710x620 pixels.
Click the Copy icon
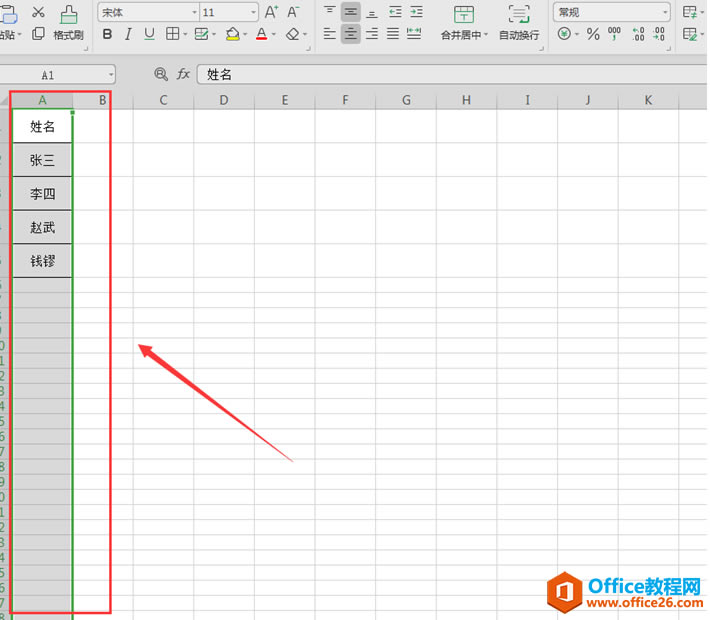[x=38, y=34]
